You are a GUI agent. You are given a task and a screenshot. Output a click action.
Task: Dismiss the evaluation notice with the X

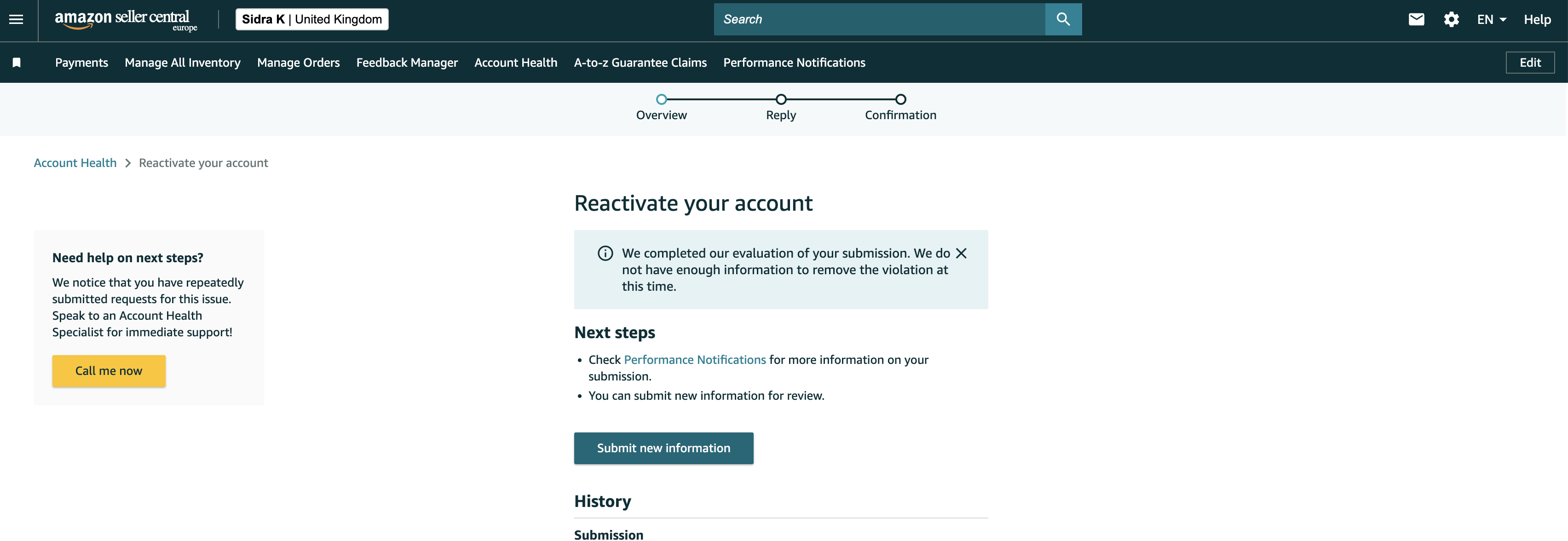click(x=961, y=253)
